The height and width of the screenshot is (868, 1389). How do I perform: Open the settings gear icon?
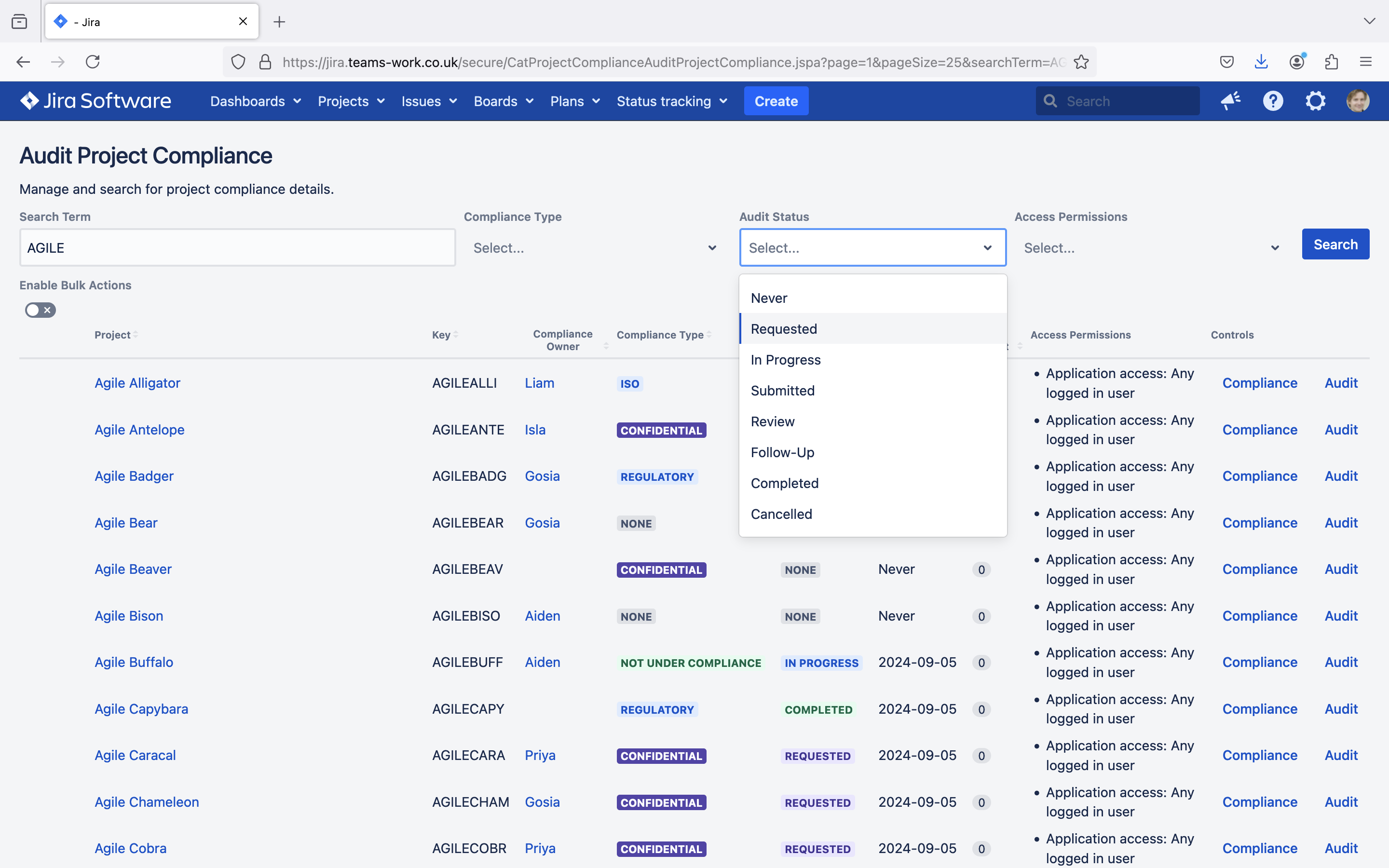tap(1315, 101)
